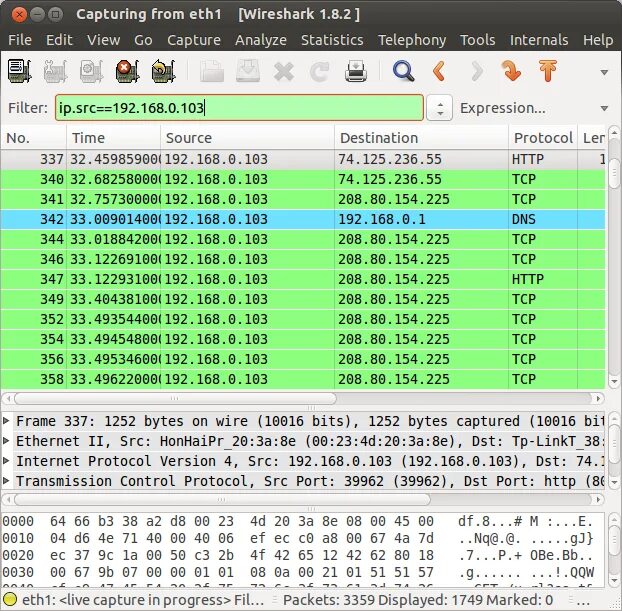Click the Filter: label button
The height and width of the screenshot is (611, 622).
point(27,108)
